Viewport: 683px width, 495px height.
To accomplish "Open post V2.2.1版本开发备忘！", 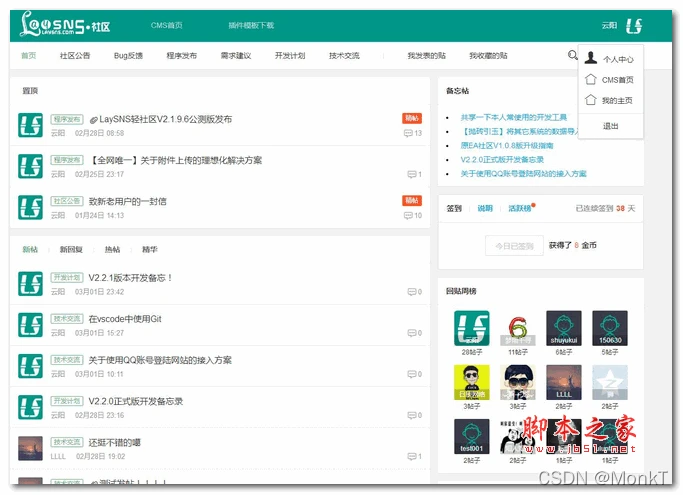I will (x=130, y=278).
